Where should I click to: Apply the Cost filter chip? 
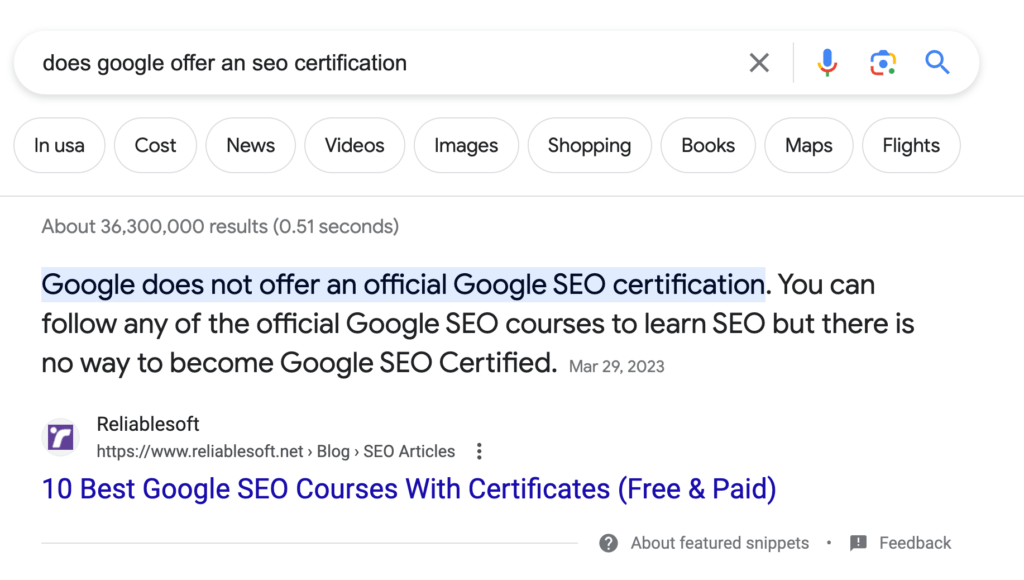(x=155, y=145)
